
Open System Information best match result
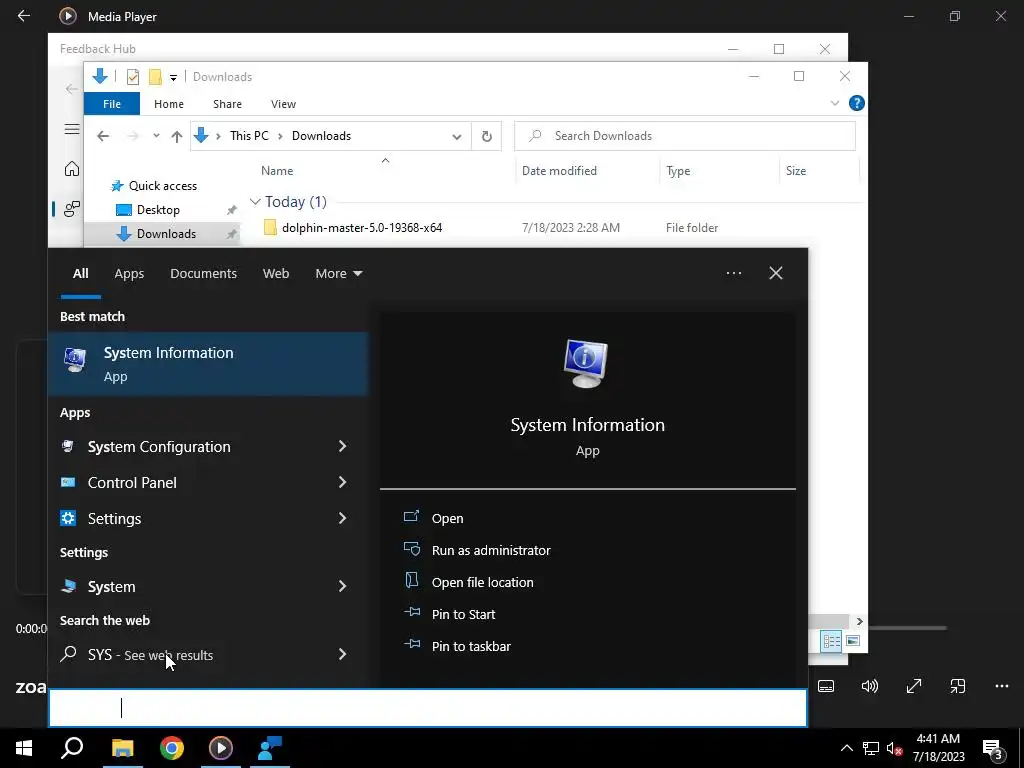pos(208,364)
